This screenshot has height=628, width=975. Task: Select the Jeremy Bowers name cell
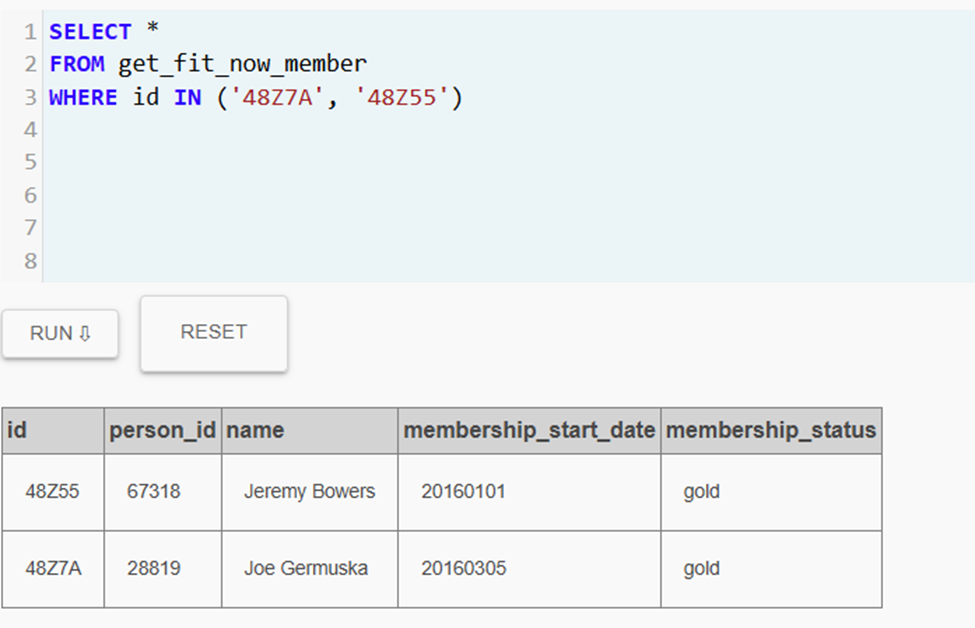pos(310,492)
